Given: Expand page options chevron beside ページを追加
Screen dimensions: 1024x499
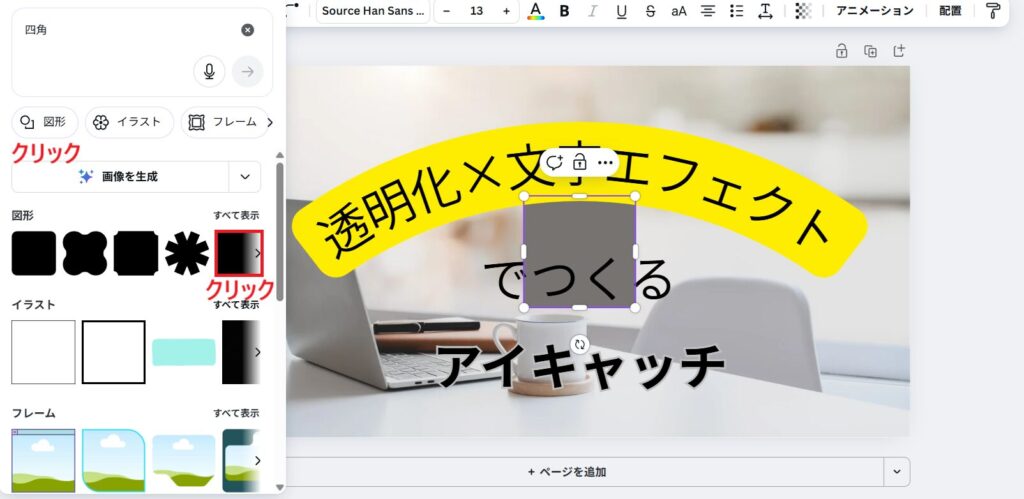Looking at the screenshot, I should pos(897,471).
